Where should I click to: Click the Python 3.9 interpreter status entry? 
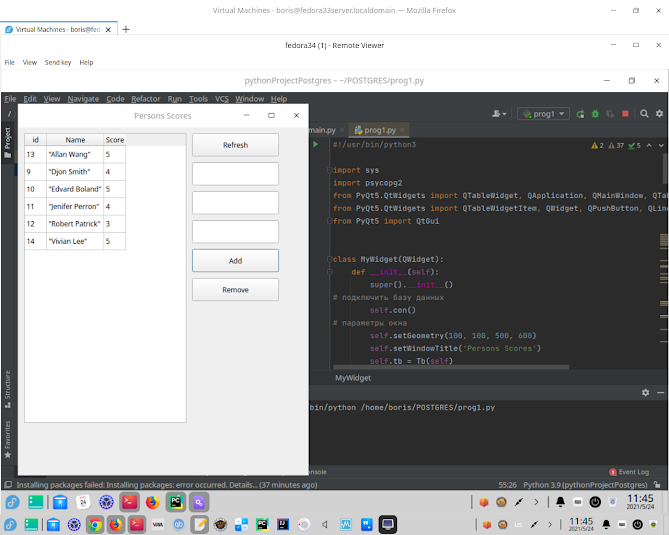click(x=585, y=485)
